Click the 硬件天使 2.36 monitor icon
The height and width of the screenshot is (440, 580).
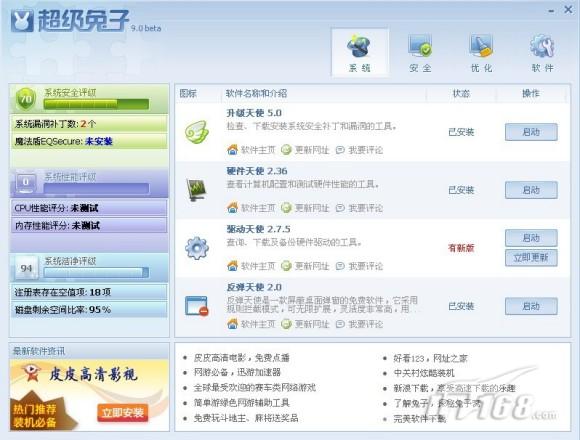[196, 189]
